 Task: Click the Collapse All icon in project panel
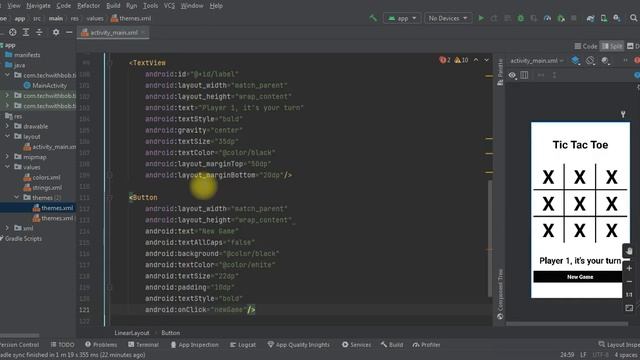(39, 32)
